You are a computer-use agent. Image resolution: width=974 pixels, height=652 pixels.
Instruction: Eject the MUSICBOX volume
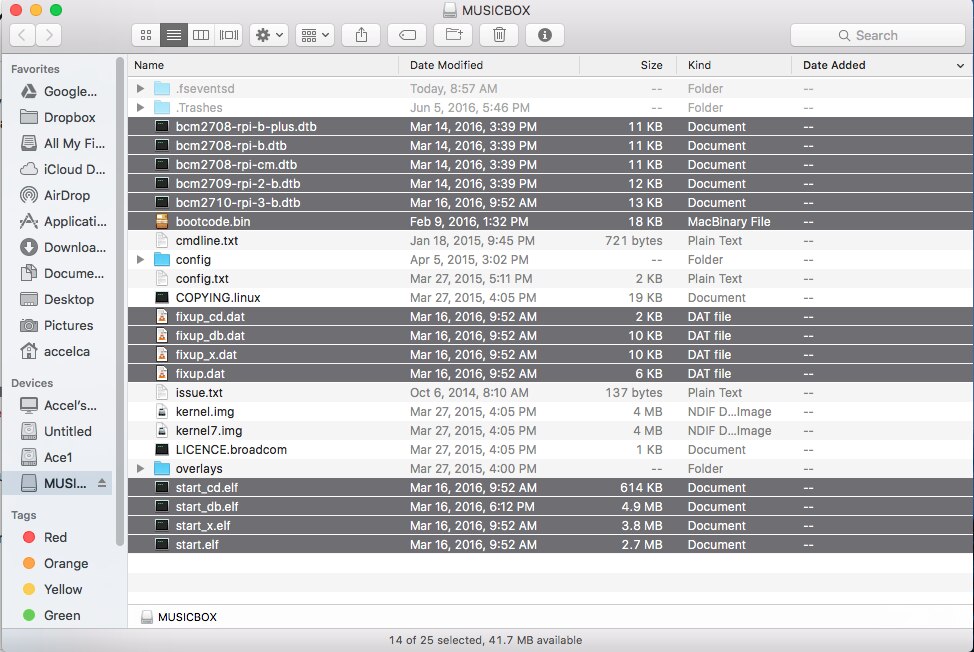pos(100,484)
